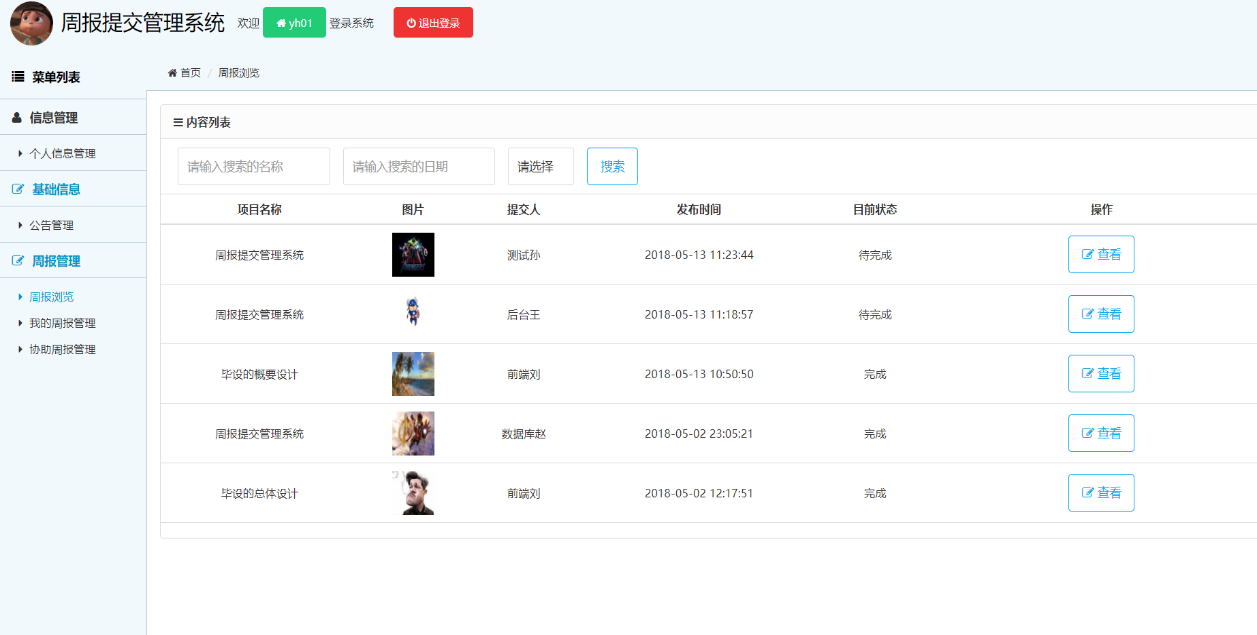Open 个人信息管理 menu item
Viewport: 1257px width, 635px height.
tap(62, 153)
